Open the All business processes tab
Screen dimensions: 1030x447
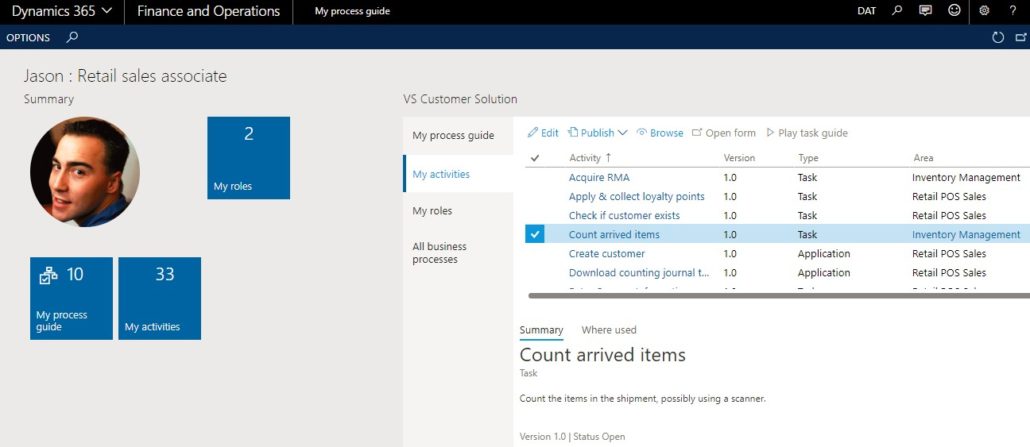click(458, 252)
